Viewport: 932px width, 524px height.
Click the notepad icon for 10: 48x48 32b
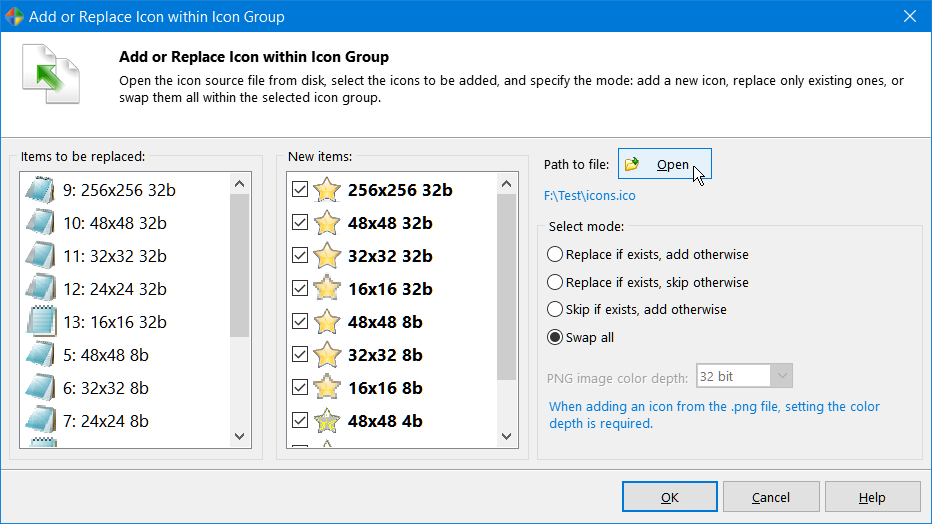point(40,223)
